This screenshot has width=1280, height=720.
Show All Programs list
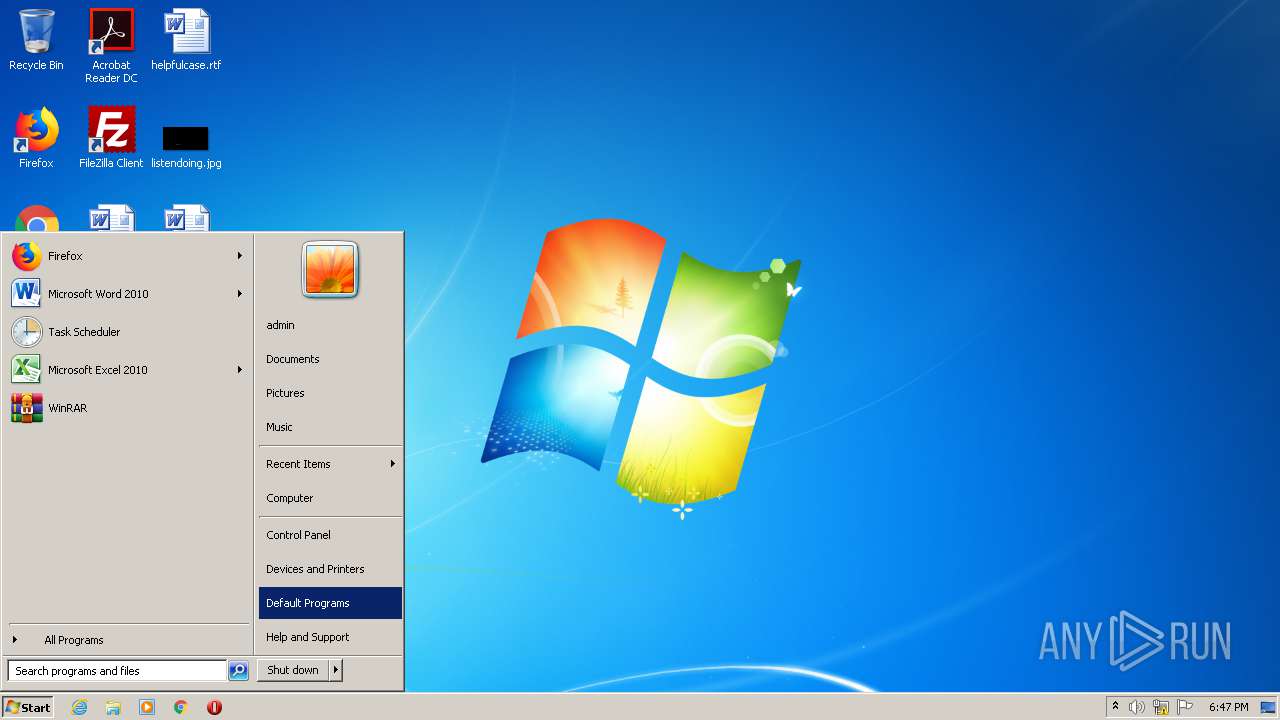(x=127, y=640)
